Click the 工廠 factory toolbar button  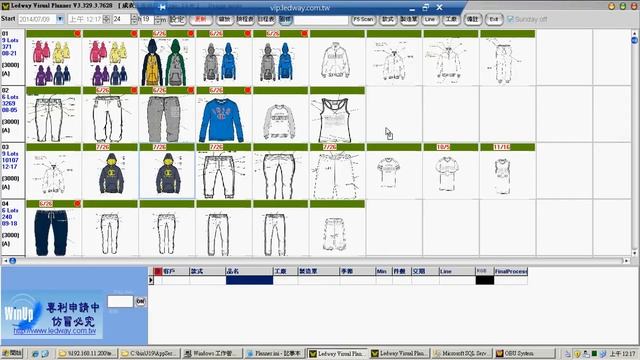click(x=451, y=19)
